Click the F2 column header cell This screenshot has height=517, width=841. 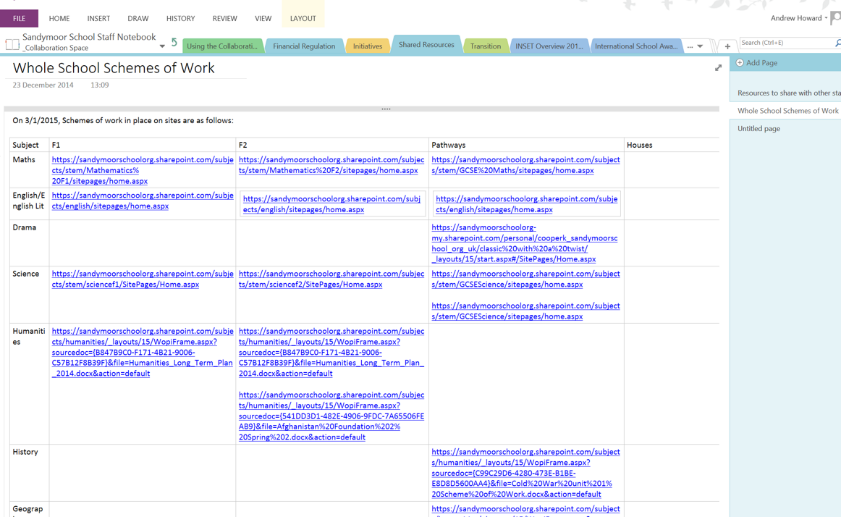coord(332,145)
